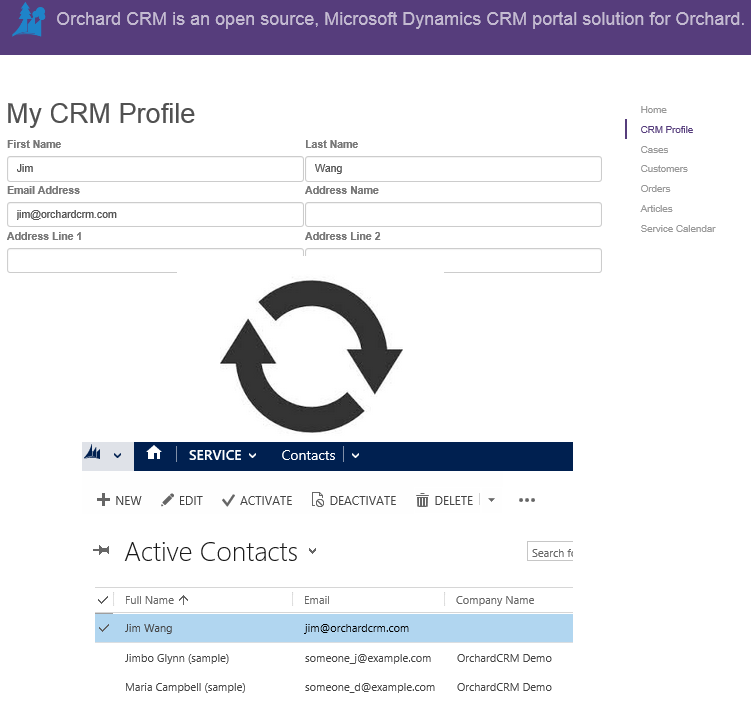Screen dimensions: 751x703
Task: Click the Email Address field
Action: click(x=155, y=215)
